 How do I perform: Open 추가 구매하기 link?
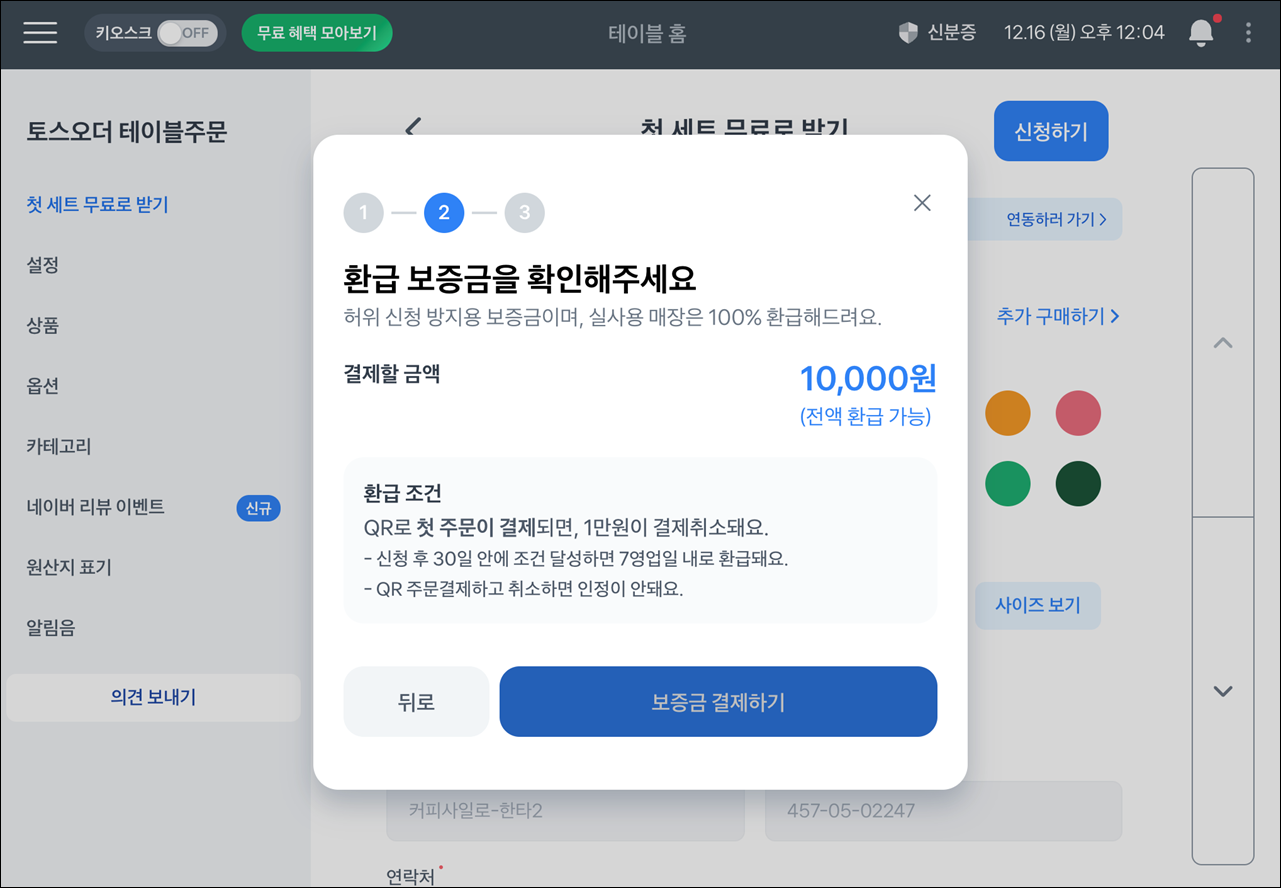coord(1057,316)
